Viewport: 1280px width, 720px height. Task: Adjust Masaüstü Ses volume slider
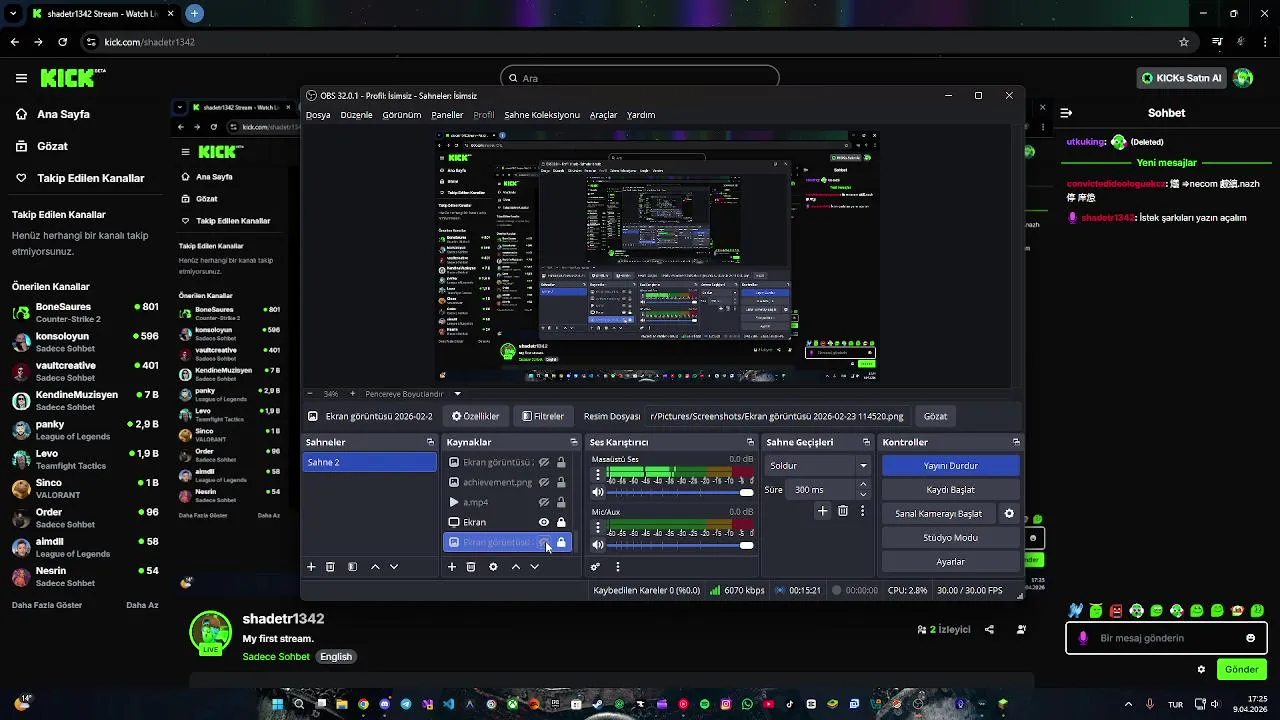(x=680, y=492)
